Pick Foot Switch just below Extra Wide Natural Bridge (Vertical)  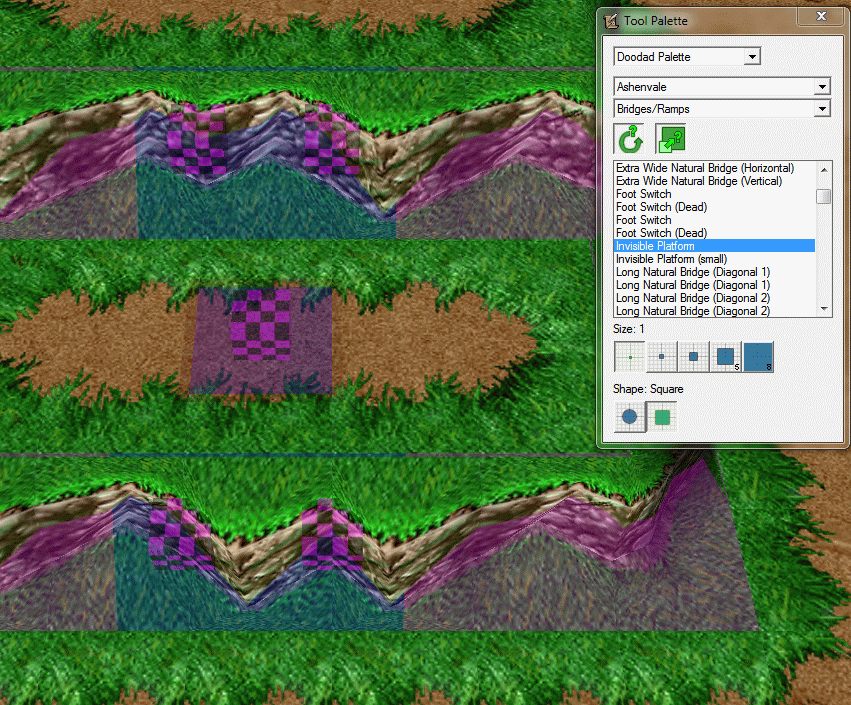point(643,194)
